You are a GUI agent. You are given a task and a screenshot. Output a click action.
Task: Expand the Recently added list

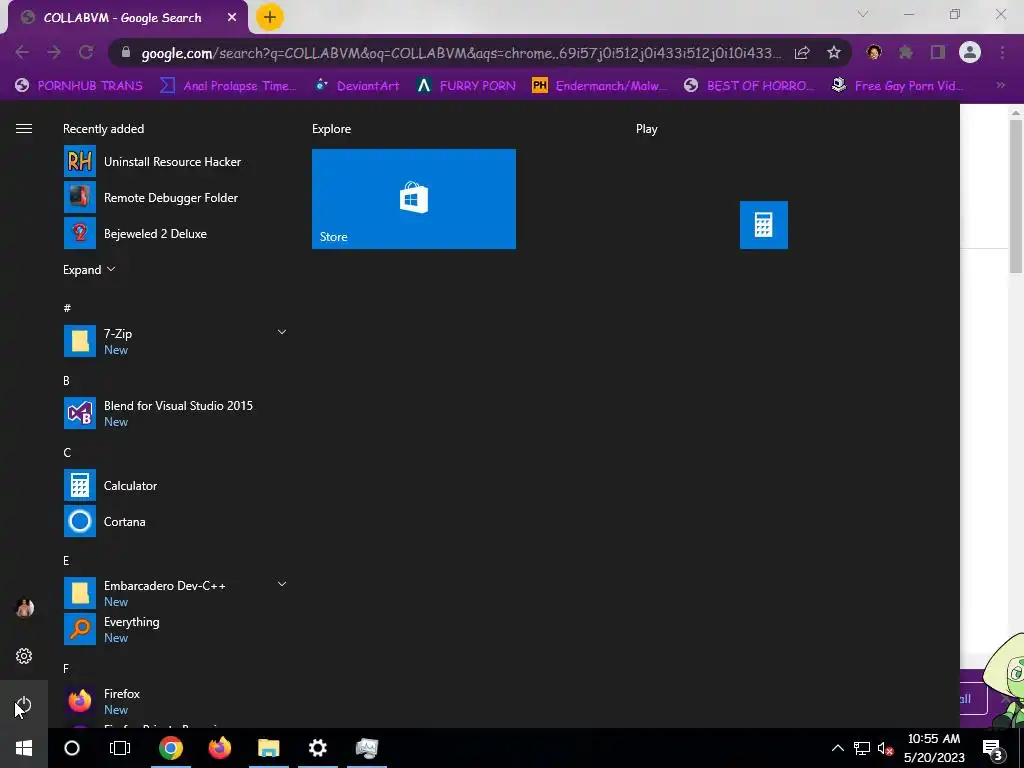coord(89,270)
